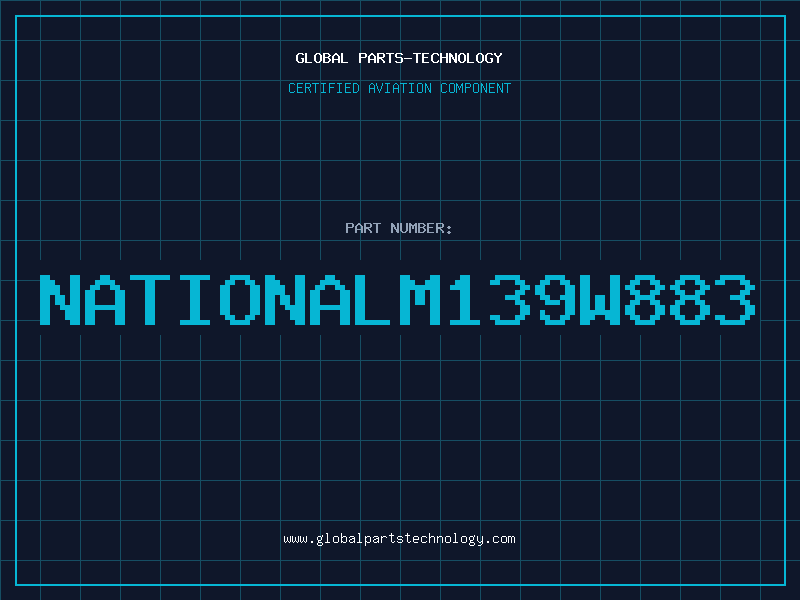Image resolution: width=800 pixels, height=600 pixels.
Task: Click the digit 1 in the part number
Action: click(x=466, y=300)
